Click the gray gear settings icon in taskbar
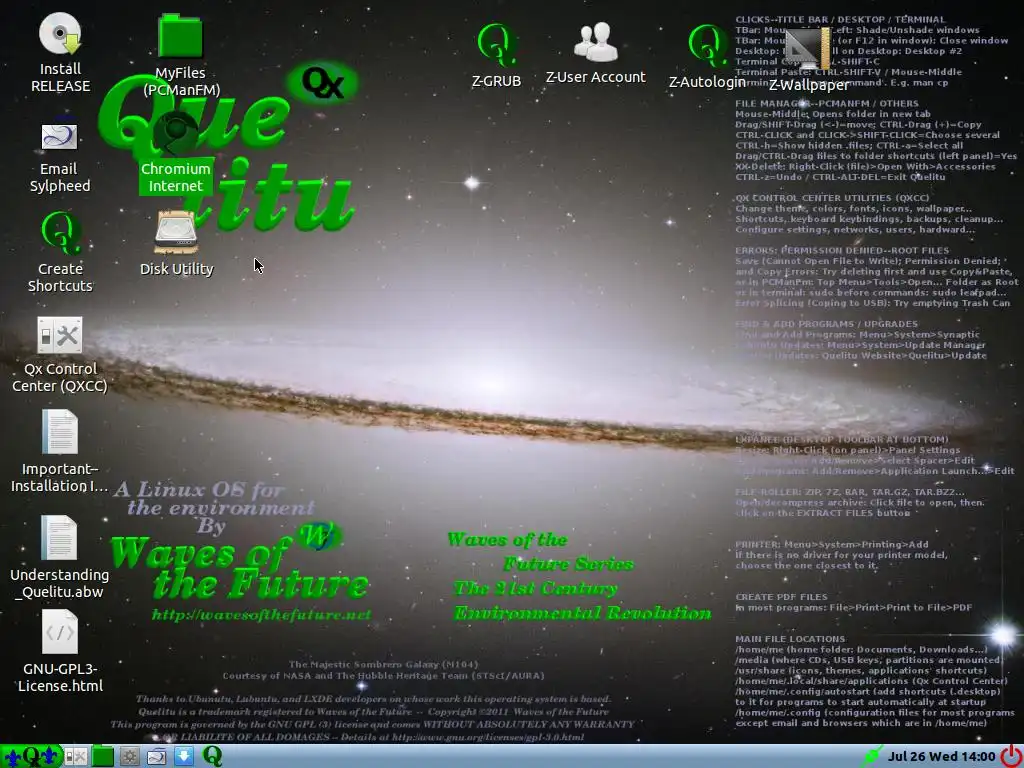This screenshot has width=1024, height=768. [x=129, y=757]
